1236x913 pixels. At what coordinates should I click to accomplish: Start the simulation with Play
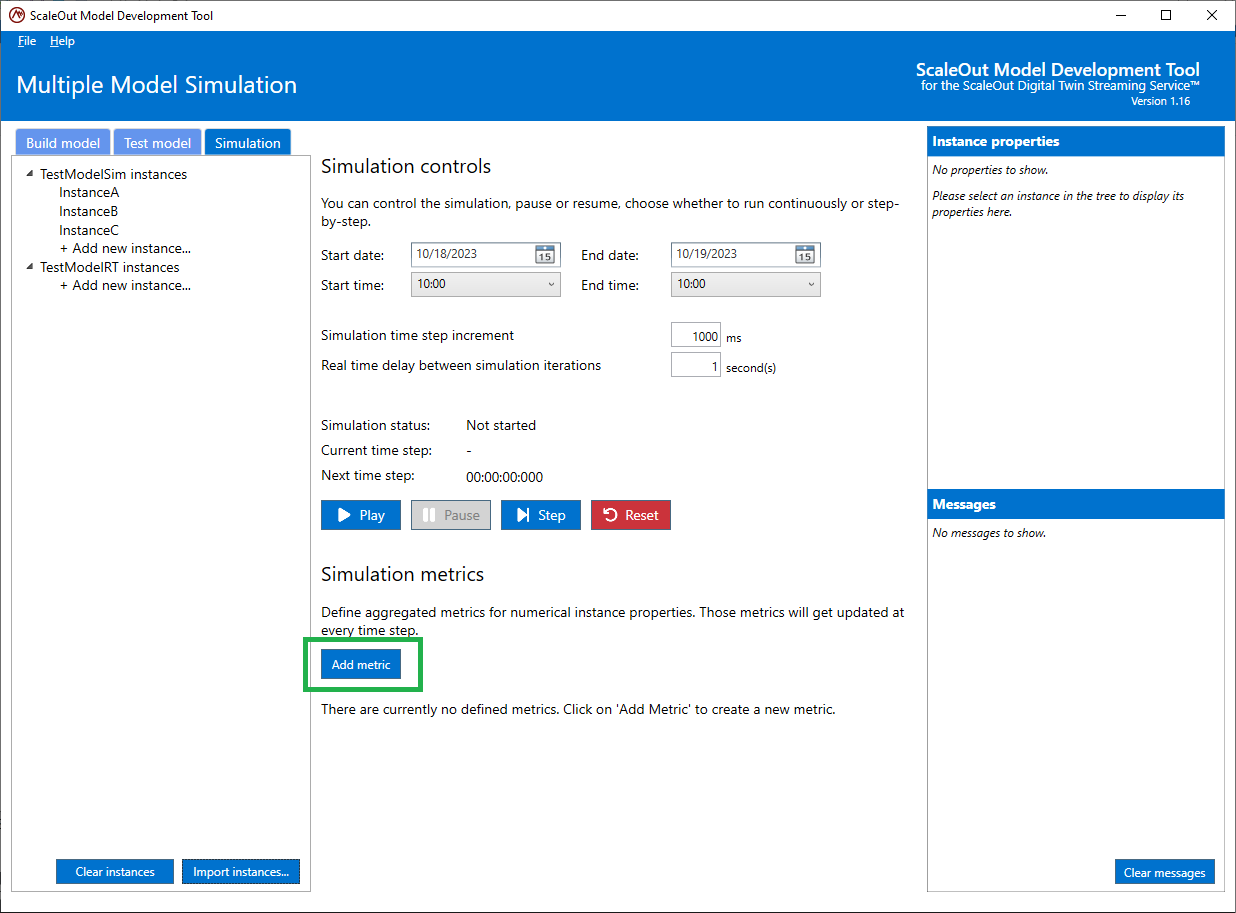click(x=361, y=515)
